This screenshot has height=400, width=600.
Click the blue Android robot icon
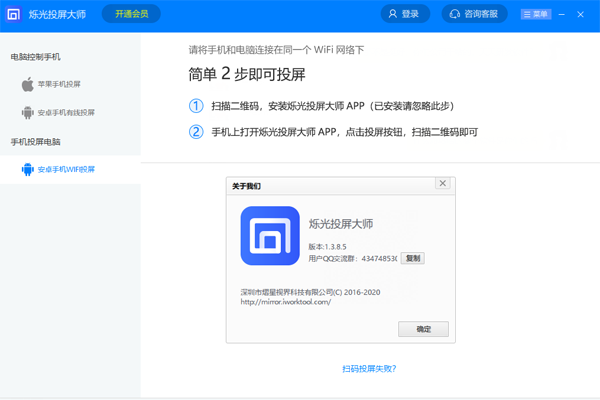coord(28,169)
